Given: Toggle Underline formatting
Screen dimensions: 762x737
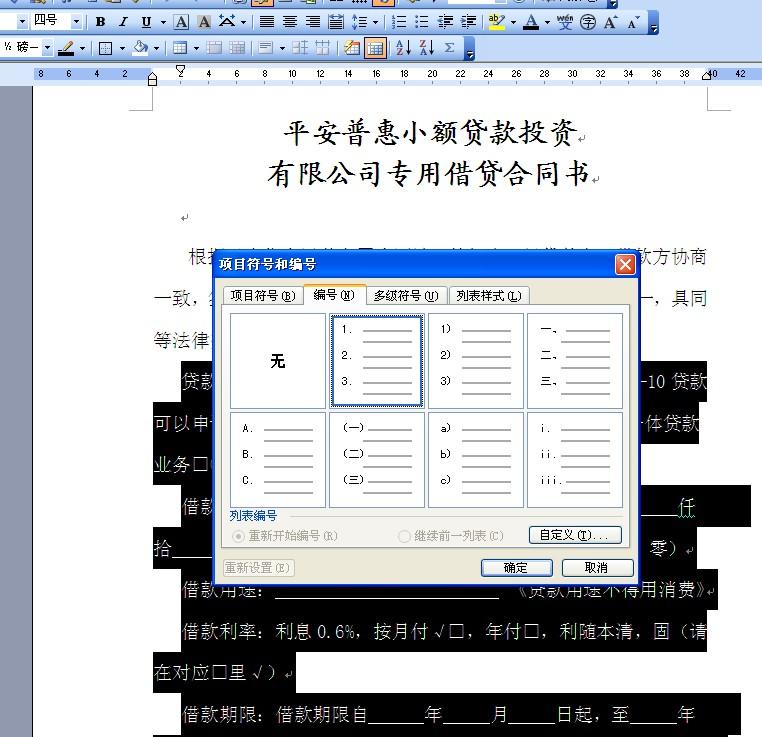Looking at the screenshot, I should (x=146, y=22).
